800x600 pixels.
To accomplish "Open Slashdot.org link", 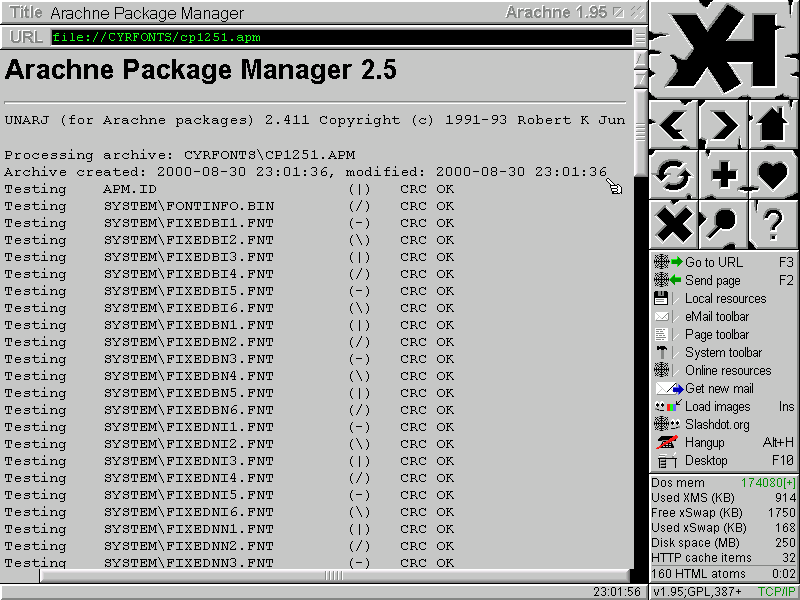I will click(723, 424).
